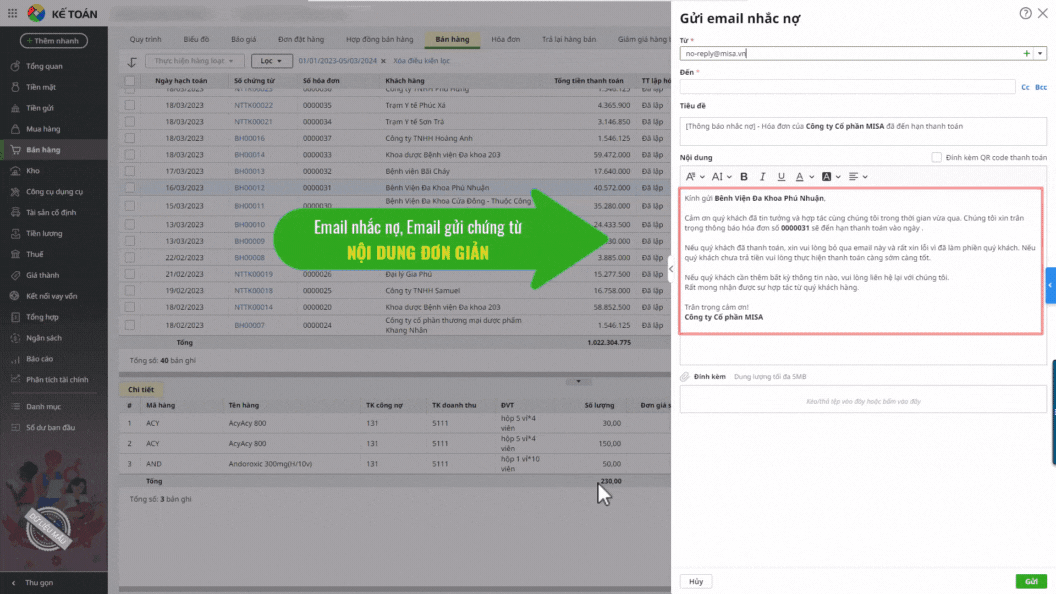
Task: Tick the select-all checkbox in table header
Action: [x=130, y=80]
